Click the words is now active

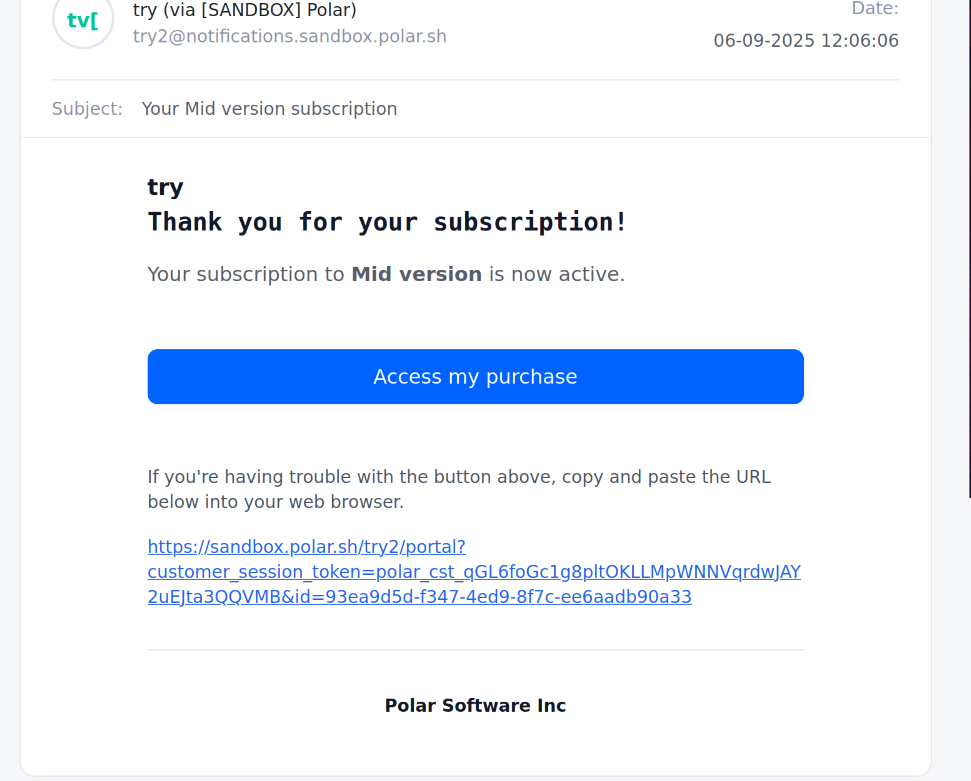click(x=556, y=274)
